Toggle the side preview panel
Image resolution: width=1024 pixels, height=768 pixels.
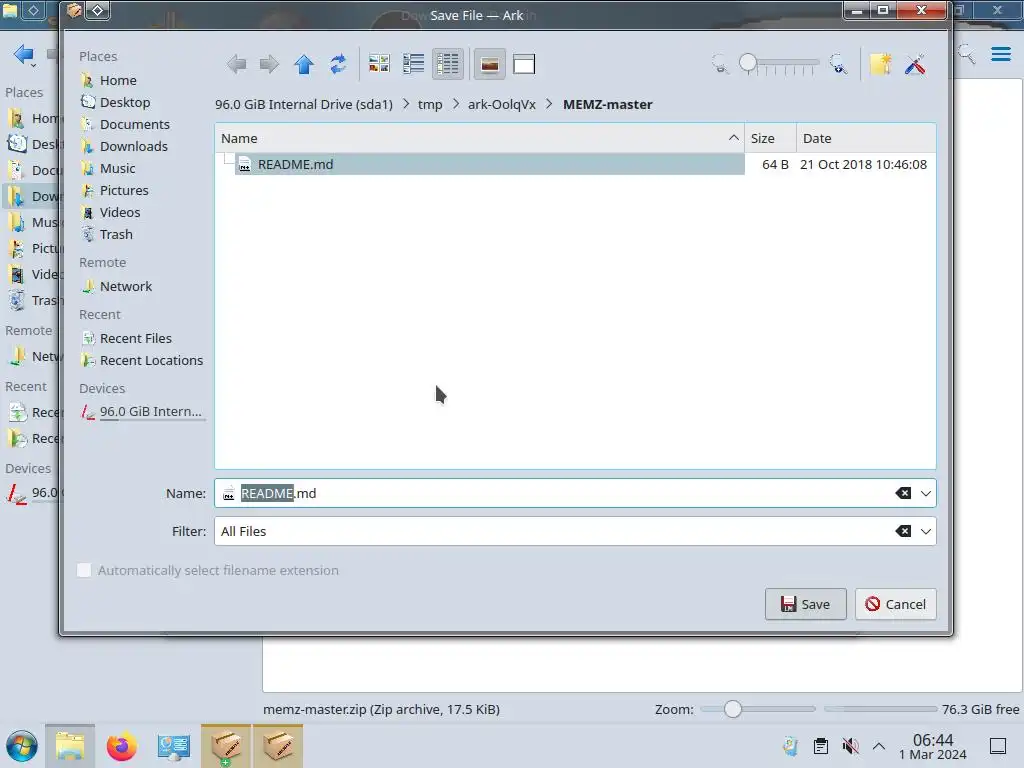pos(524,64)
